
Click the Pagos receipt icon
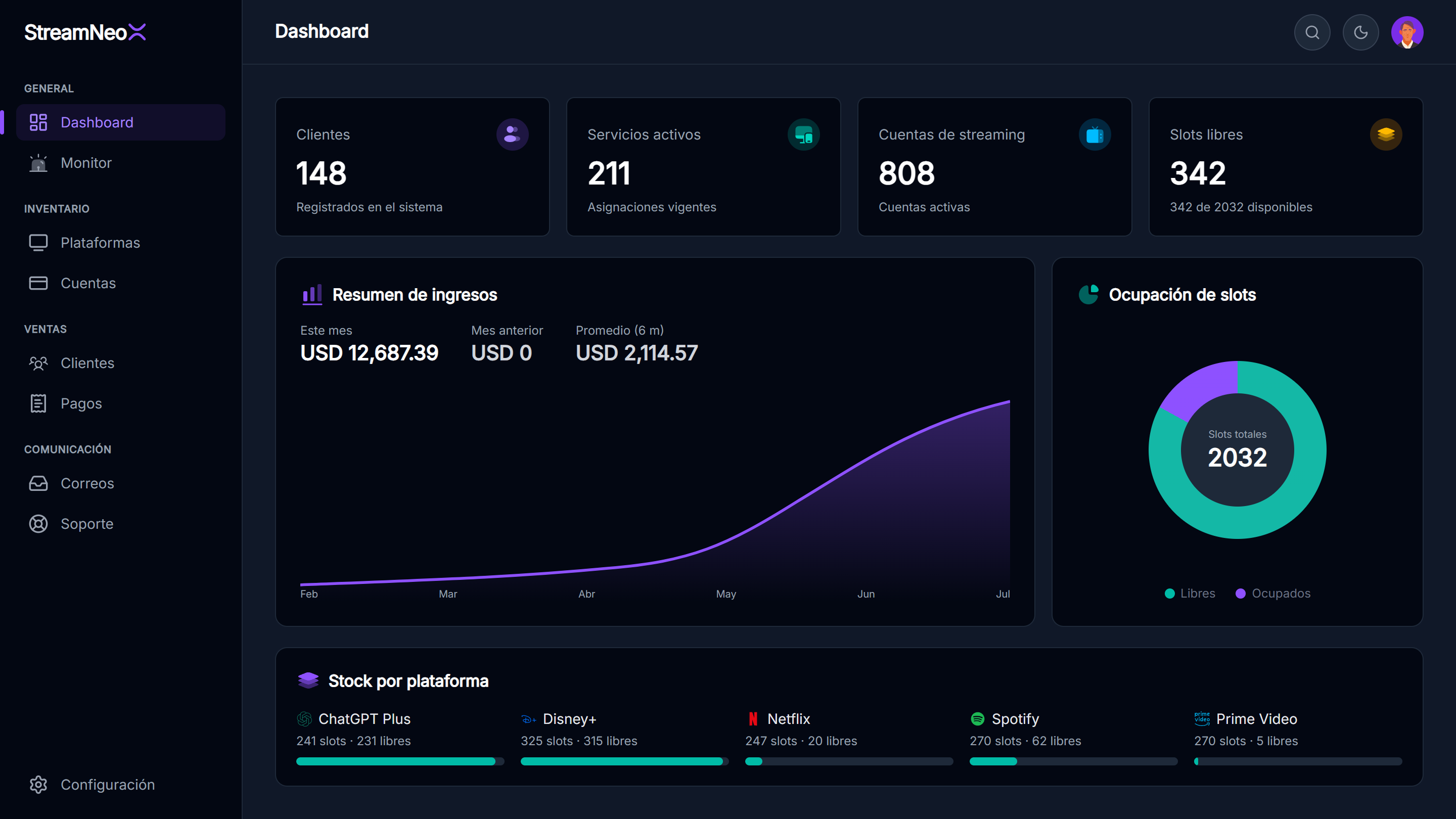click(38, 403)
